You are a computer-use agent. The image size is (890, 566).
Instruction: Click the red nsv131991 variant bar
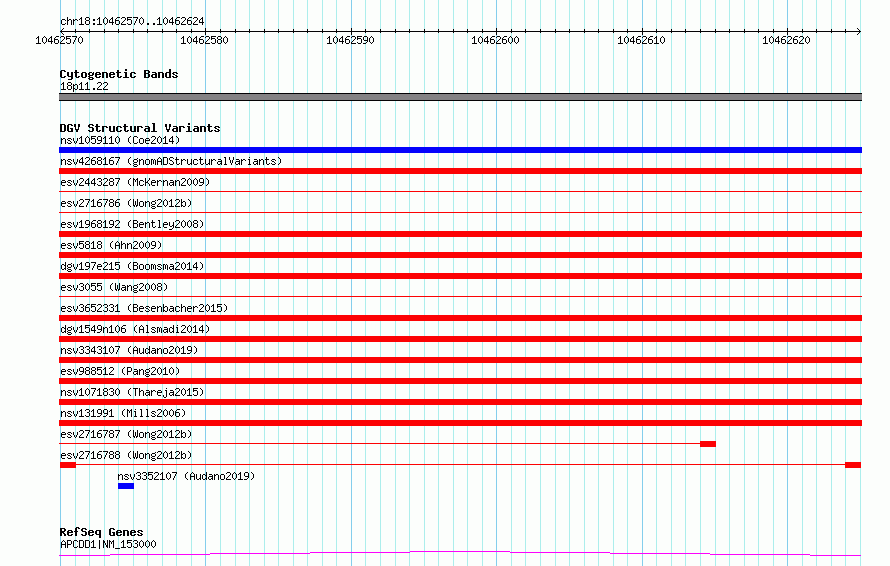tap(460, 423)
